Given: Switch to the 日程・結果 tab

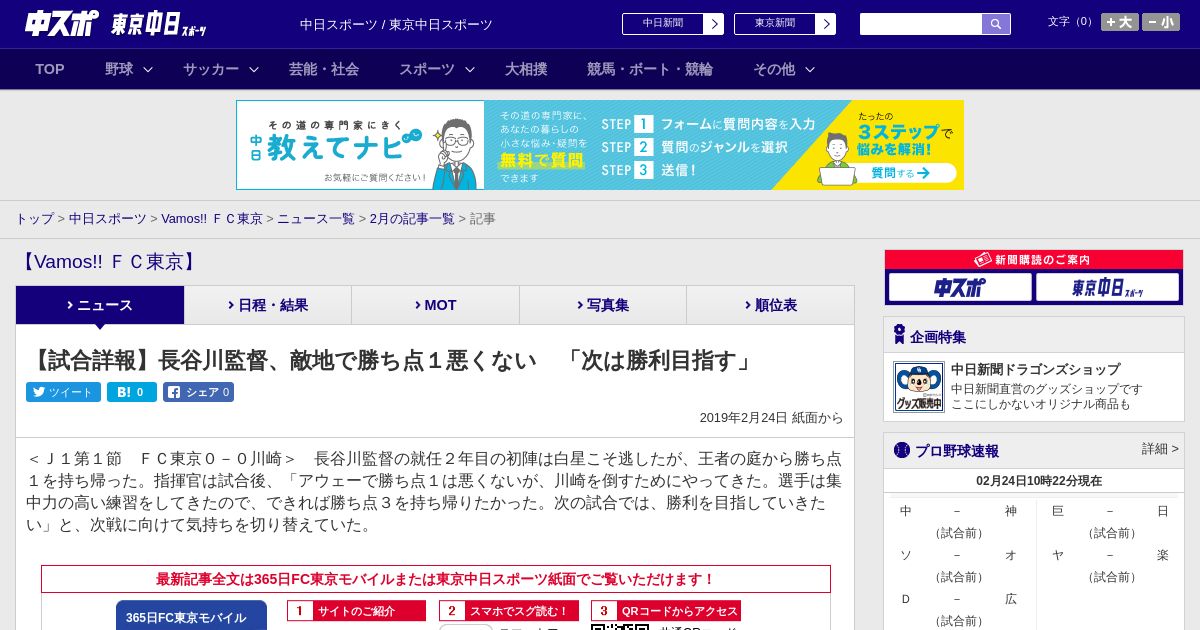Looking at the screenshot, I should (268, 305).
